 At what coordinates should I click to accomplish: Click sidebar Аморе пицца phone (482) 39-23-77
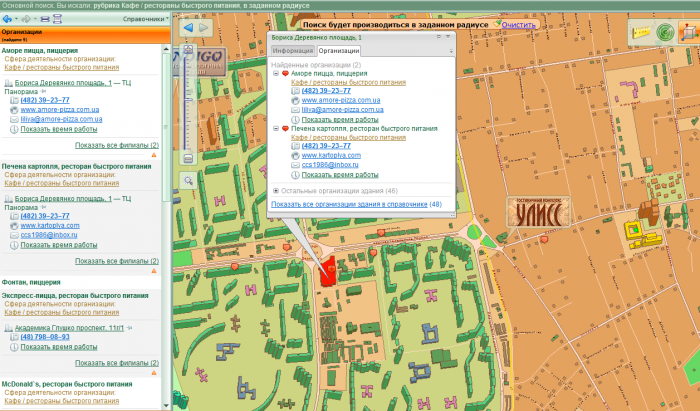45,100
